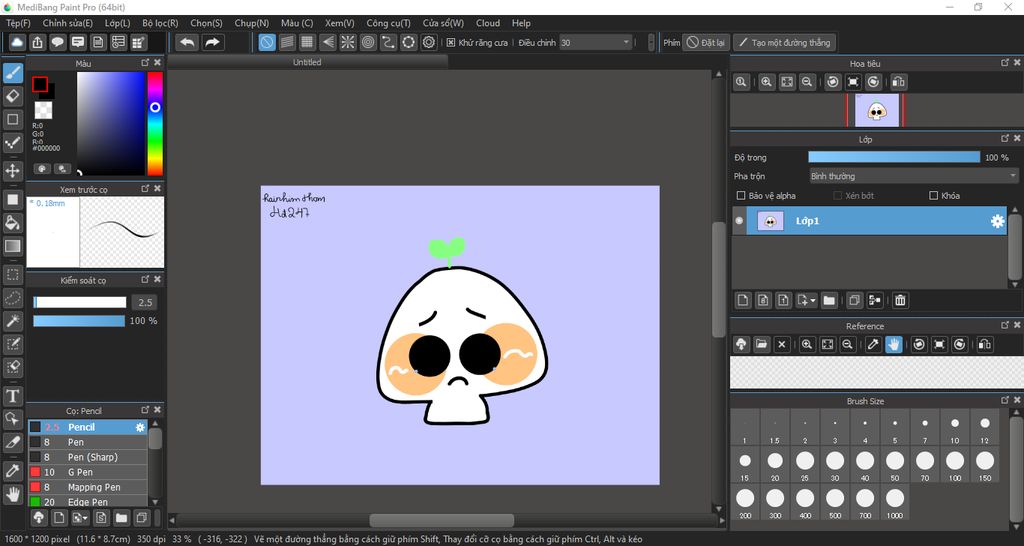Viewport: 1024px width, 546px height.
Task: Select the Mapping Pen brush
Action: [88, 487]
